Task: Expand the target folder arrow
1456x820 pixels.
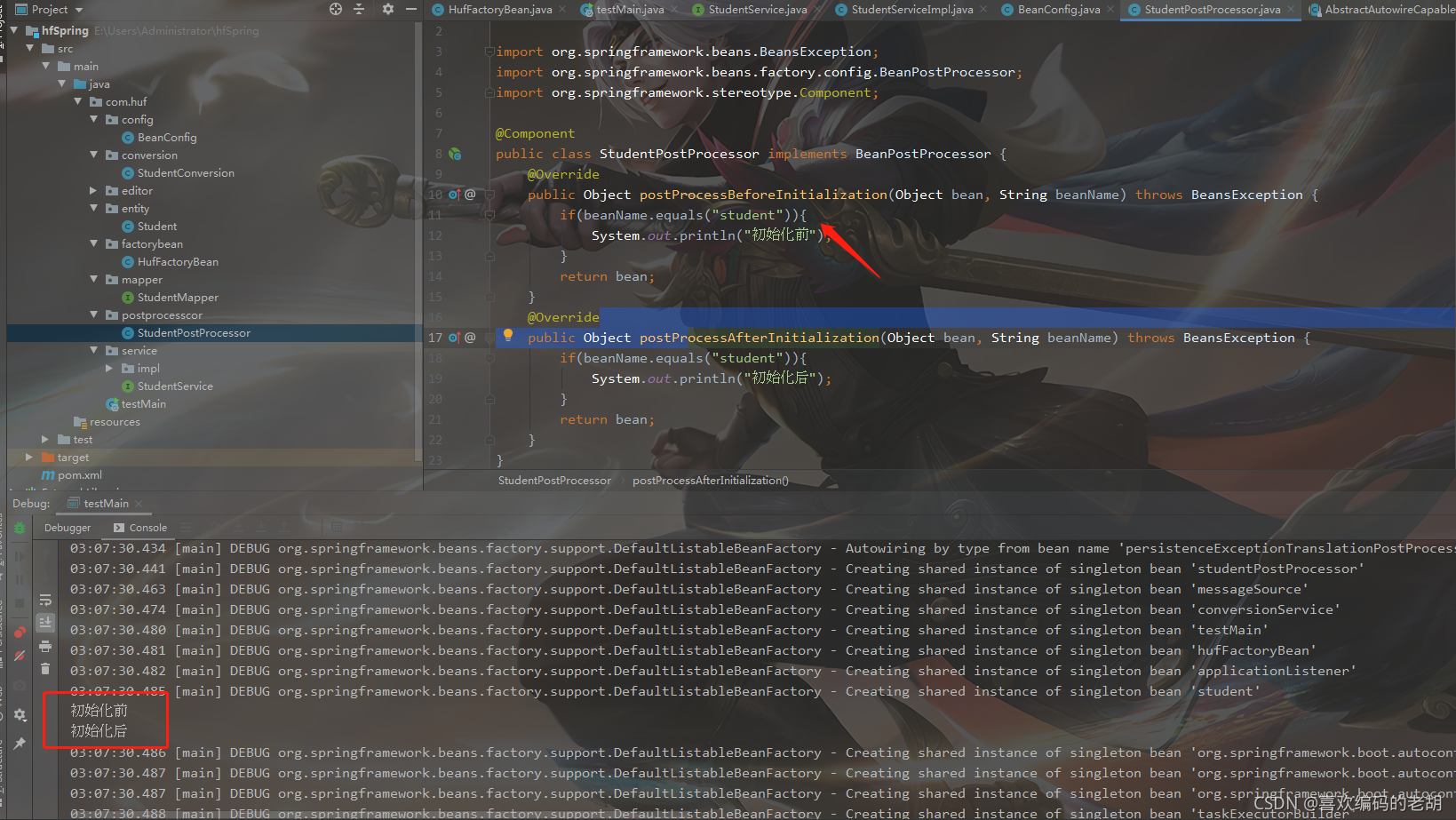Action: [x=29, y=457]
